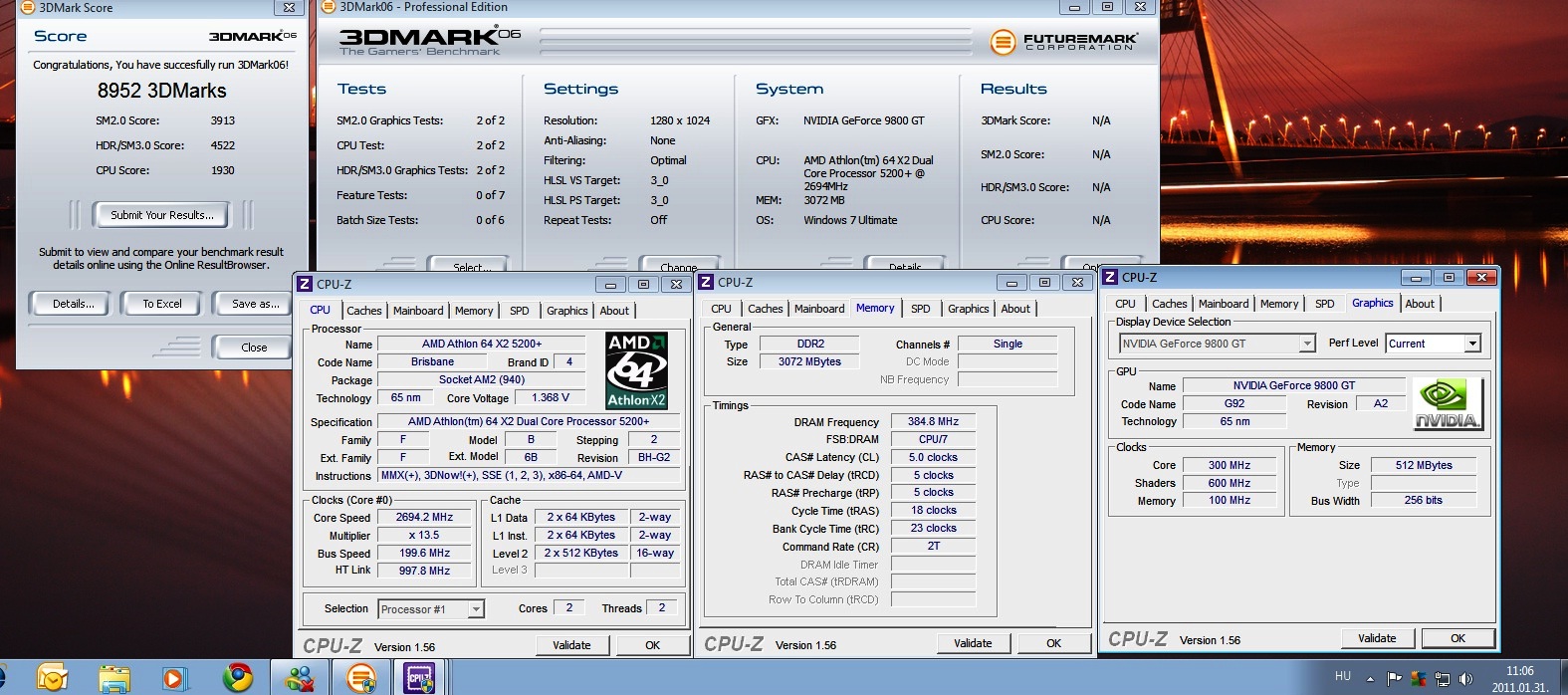The image size is (1568, 695).
Task: Open Google Chrome from the taskbar
Action: pos(237,678)
